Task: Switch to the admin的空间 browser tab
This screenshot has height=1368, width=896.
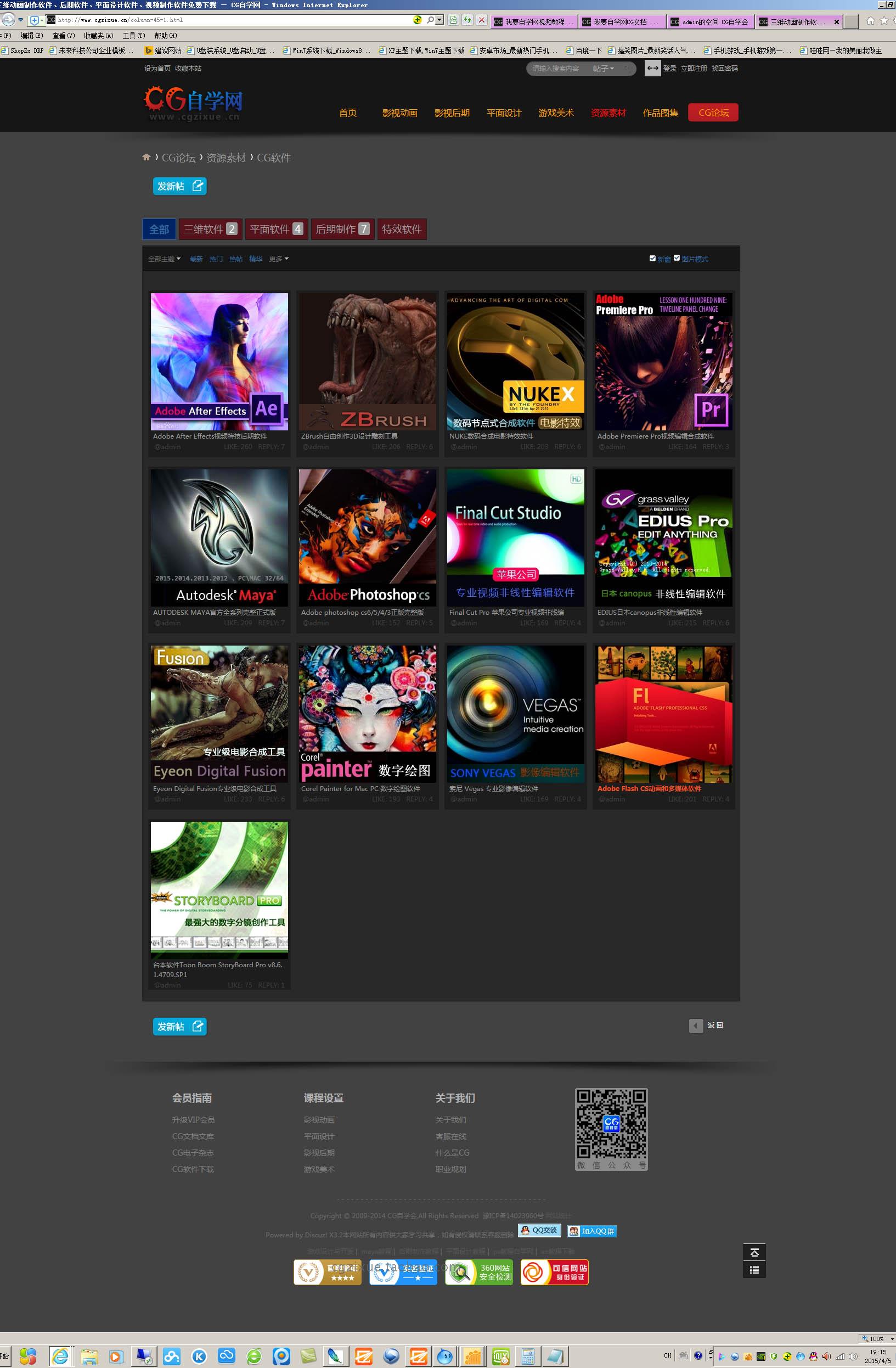Action: click(x=710, y=22)
